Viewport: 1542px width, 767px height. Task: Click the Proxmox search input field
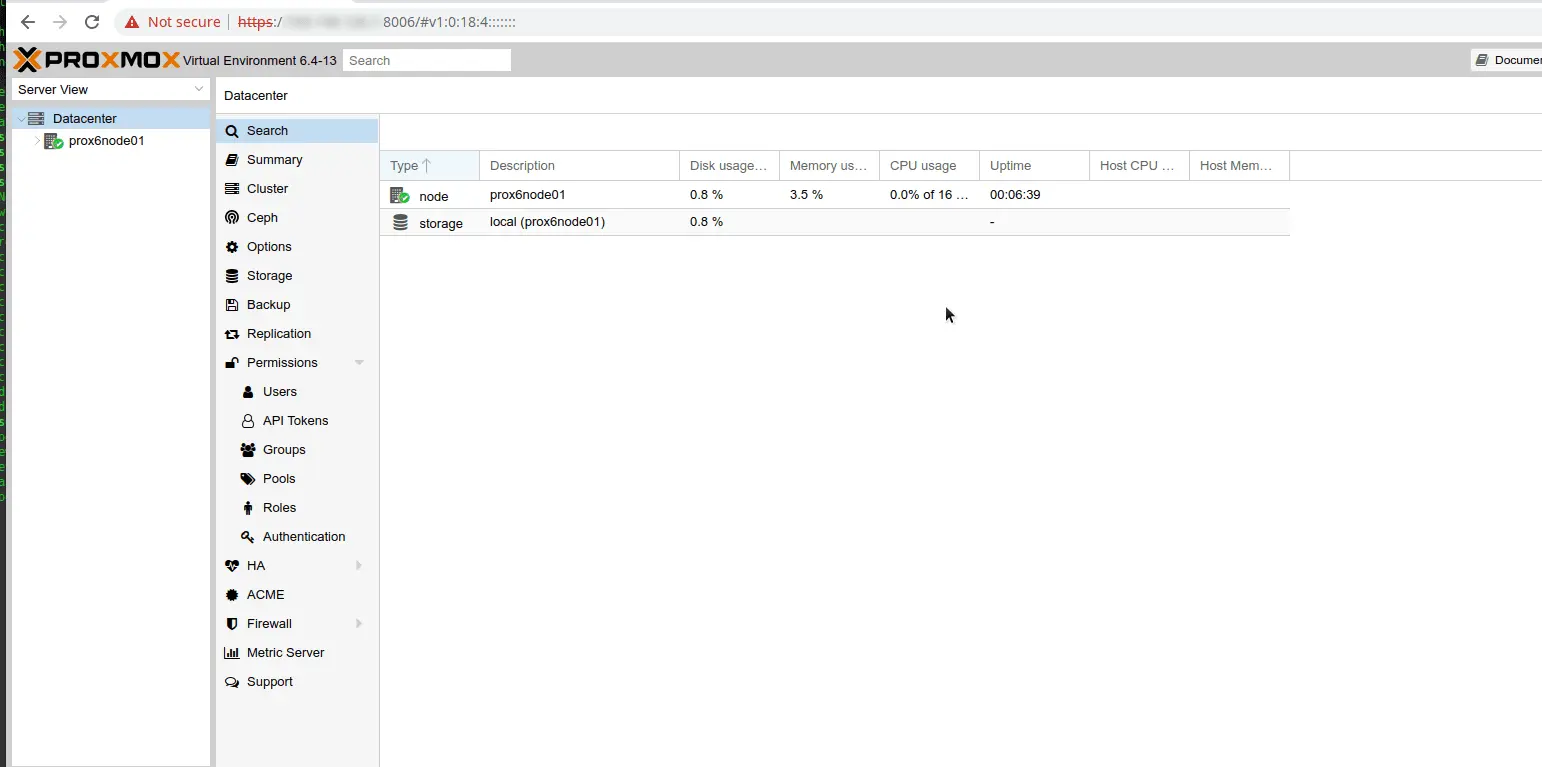pyautogui.click(x=426, y=61)
